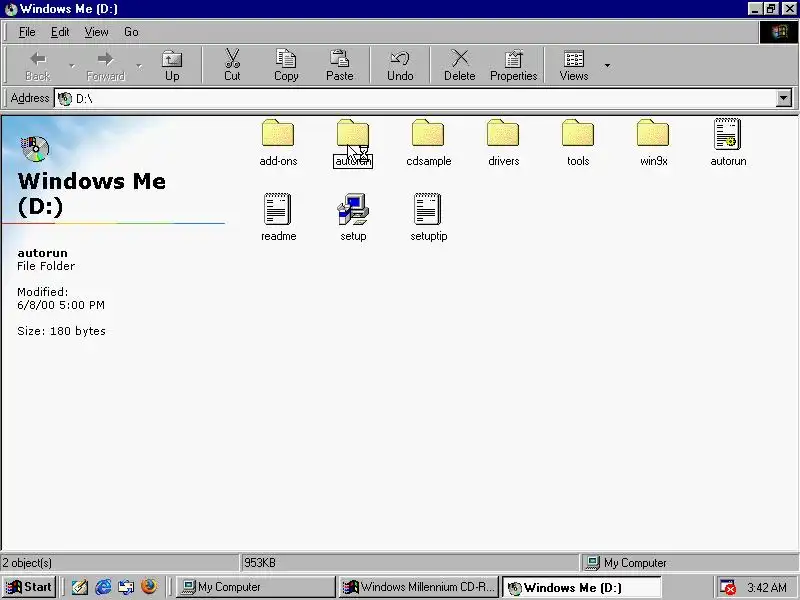The height and width of the screenshot is (600, 800).
Task: Click the Cut scissors icon
Action: (232, 59)
